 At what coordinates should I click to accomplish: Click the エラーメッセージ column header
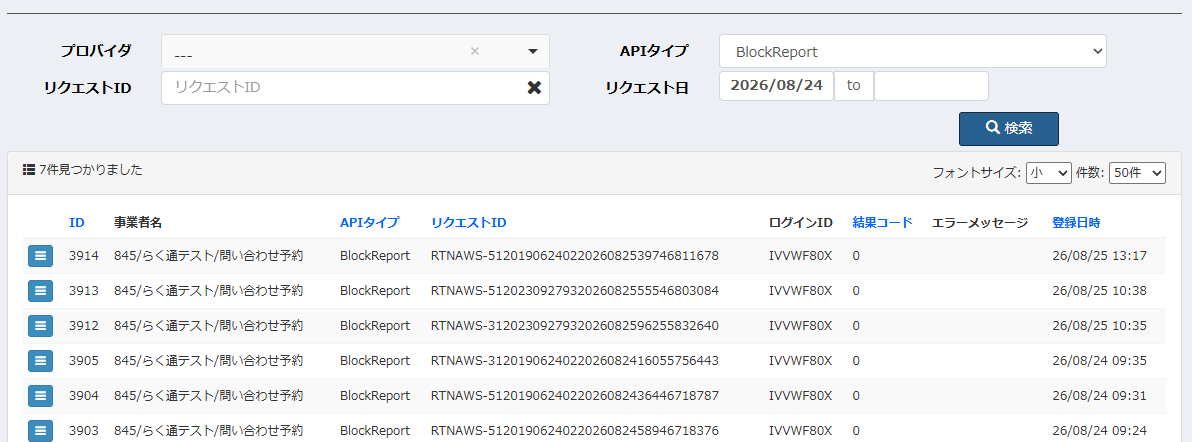980,223
